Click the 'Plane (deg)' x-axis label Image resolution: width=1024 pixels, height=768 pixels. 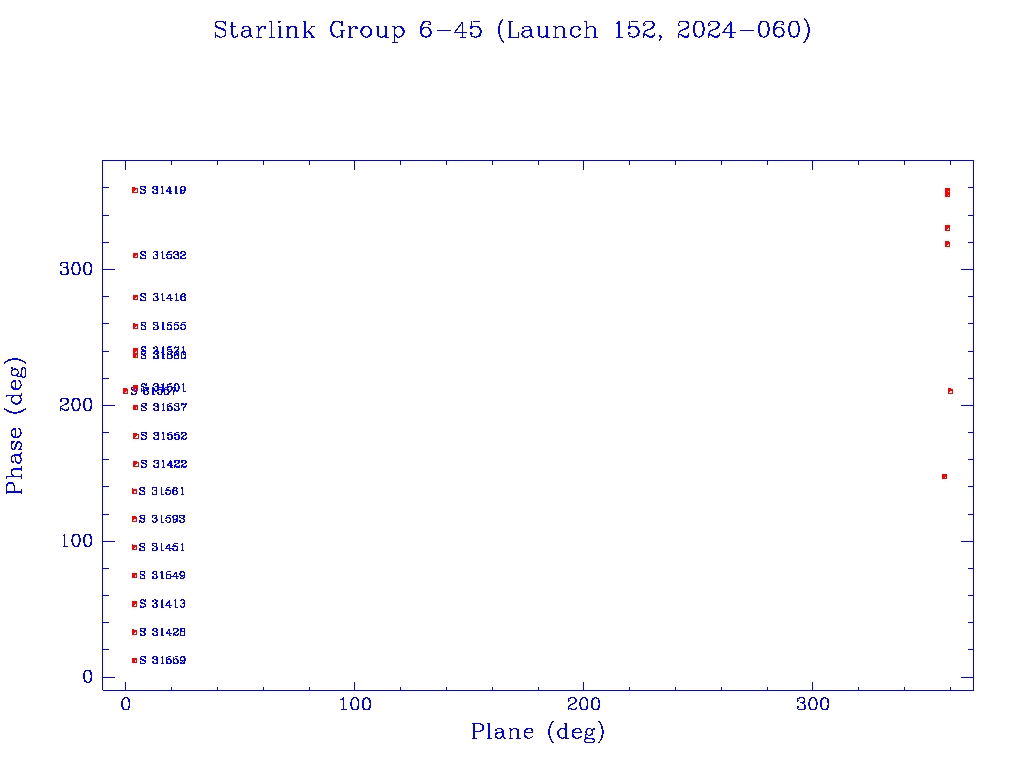coord(537,732)
